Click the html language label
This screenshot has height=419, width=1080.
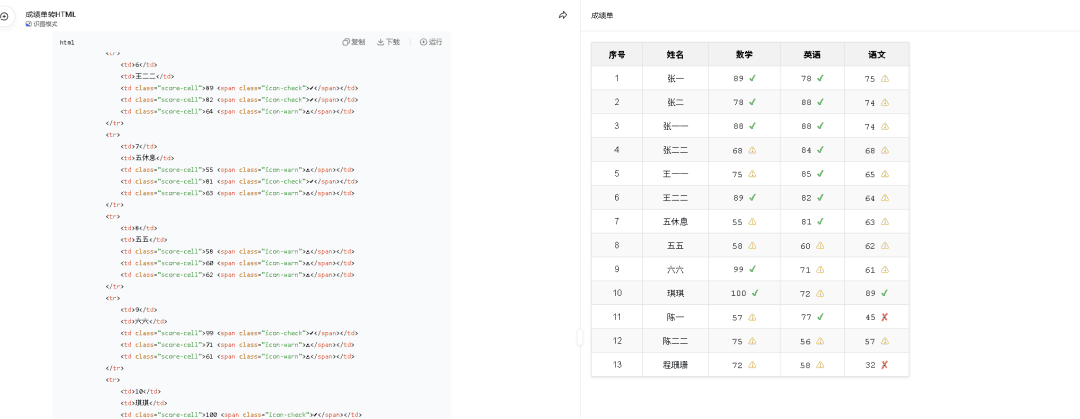(x=67, y=43)
